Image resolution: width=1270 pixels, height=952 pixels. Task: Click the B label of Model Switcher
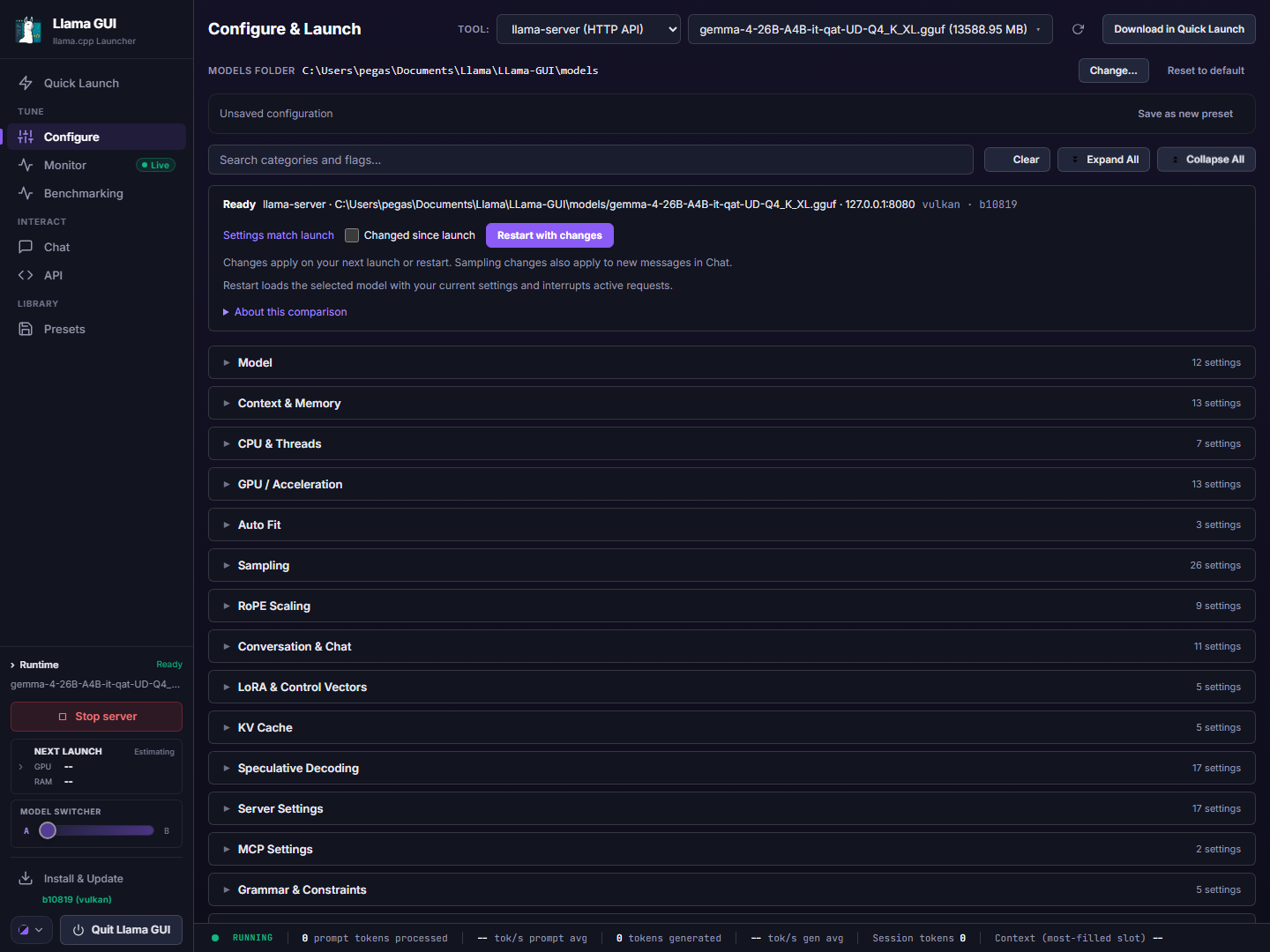pos(167,830)
